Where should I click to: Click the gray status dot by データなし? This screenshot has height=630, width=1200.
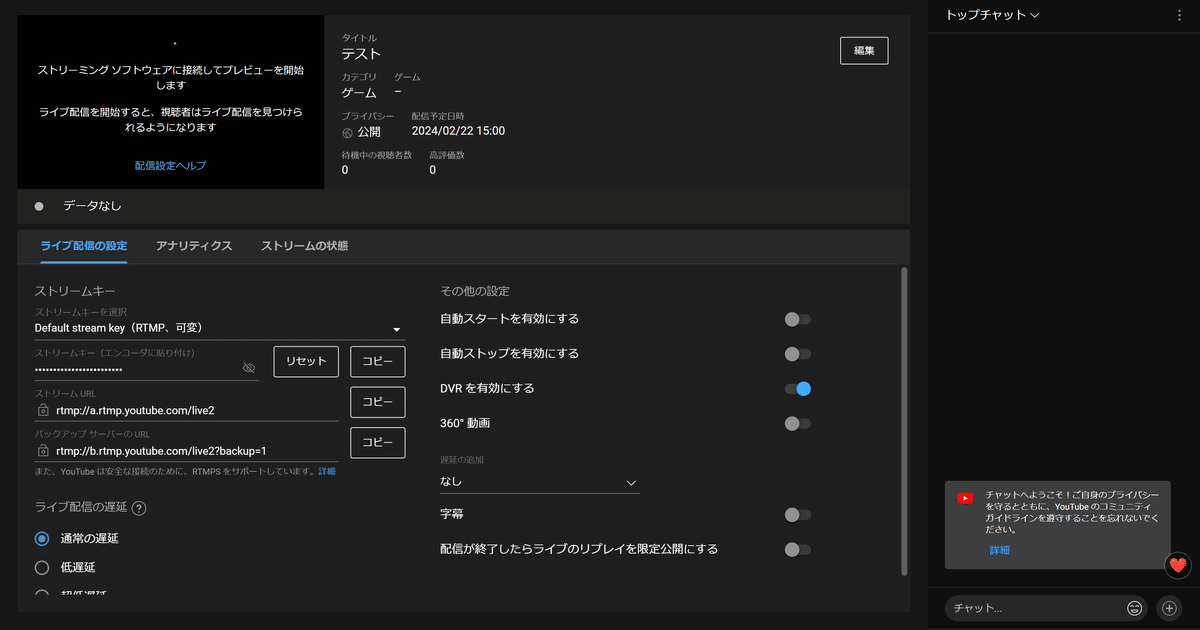39,206
